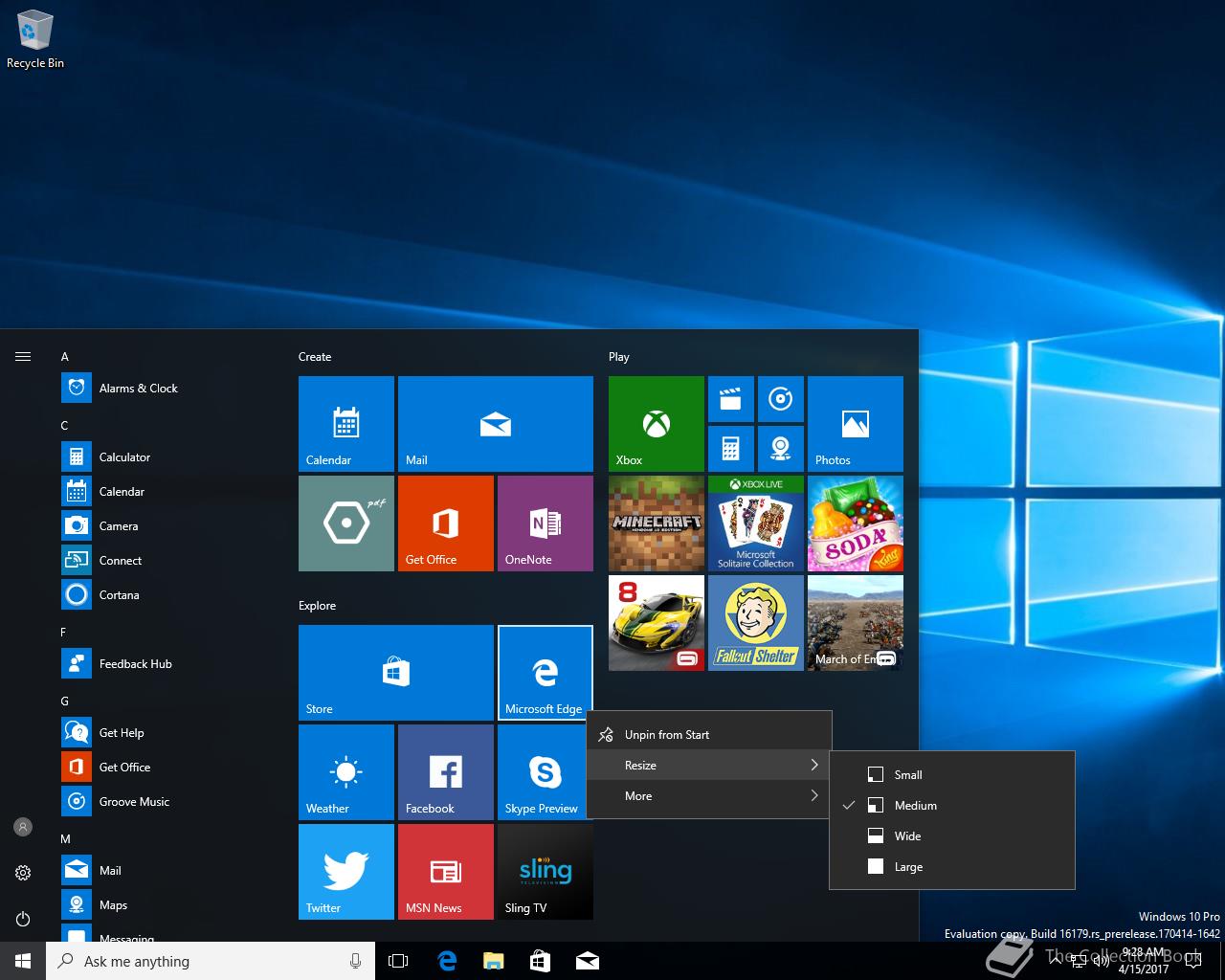Click the Windows Start button
1225x980 pixels.
tap(23, 961)
